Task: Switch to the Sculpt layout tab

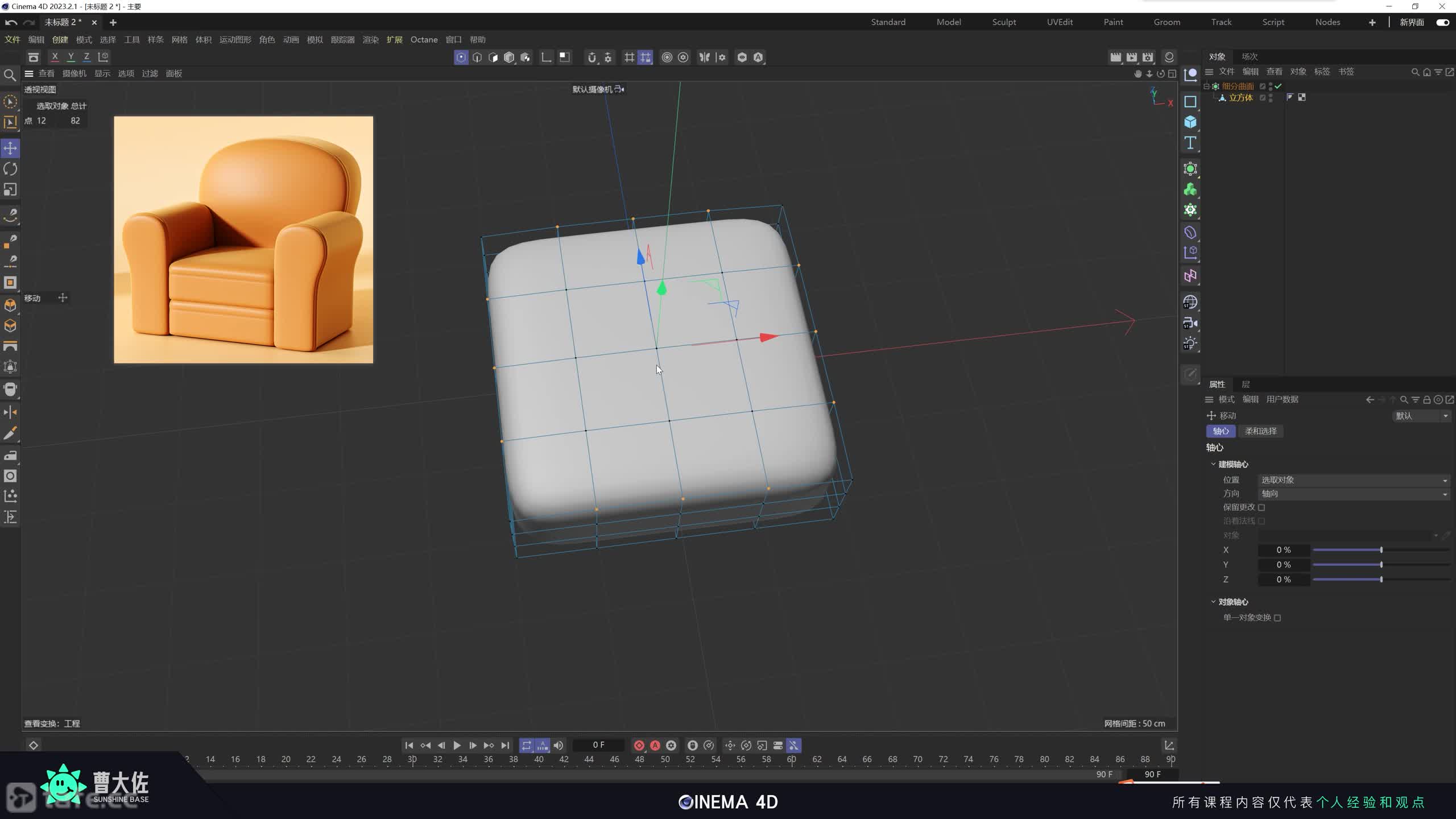Action: 1004,22
